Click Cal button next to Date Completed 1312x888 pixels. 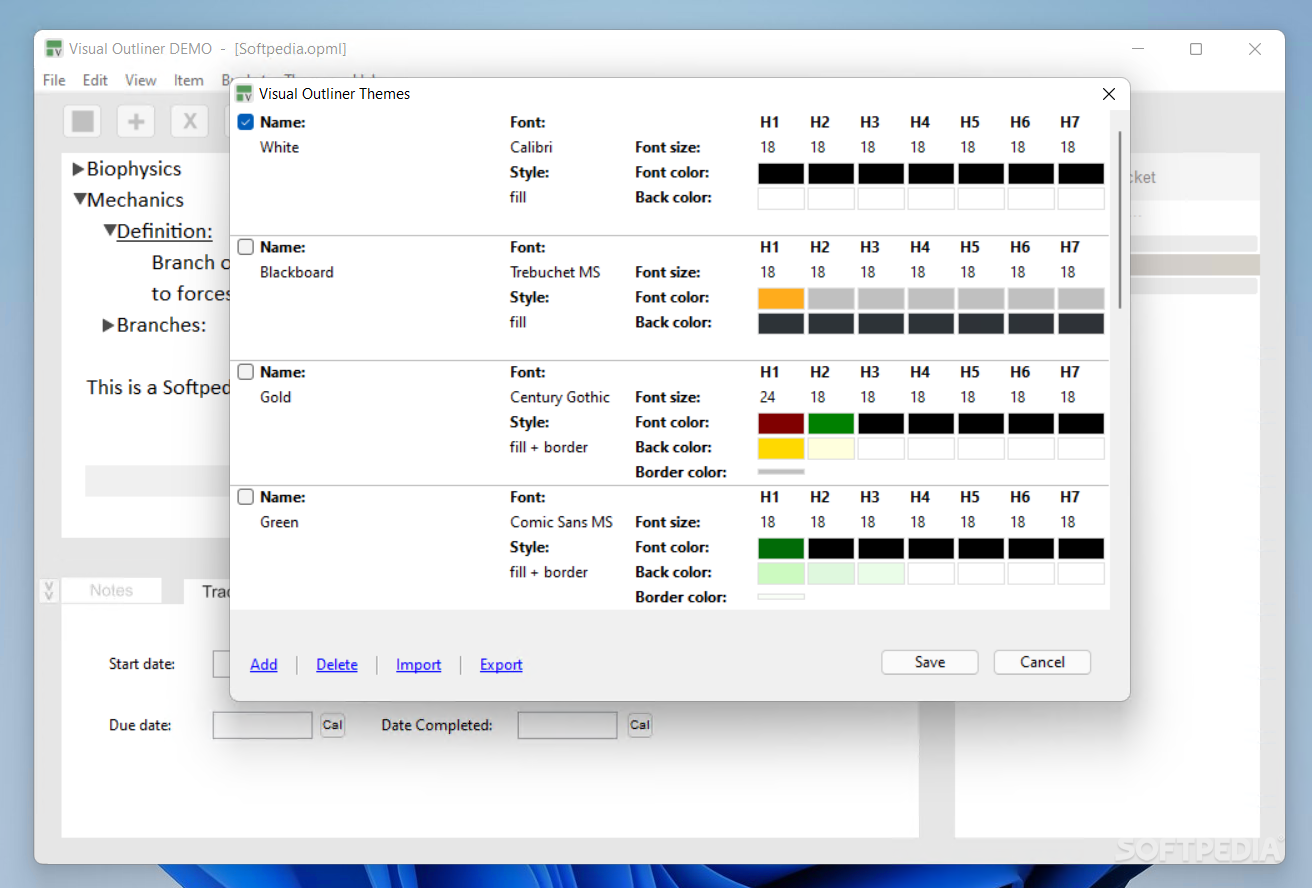[x=640, y=725]
